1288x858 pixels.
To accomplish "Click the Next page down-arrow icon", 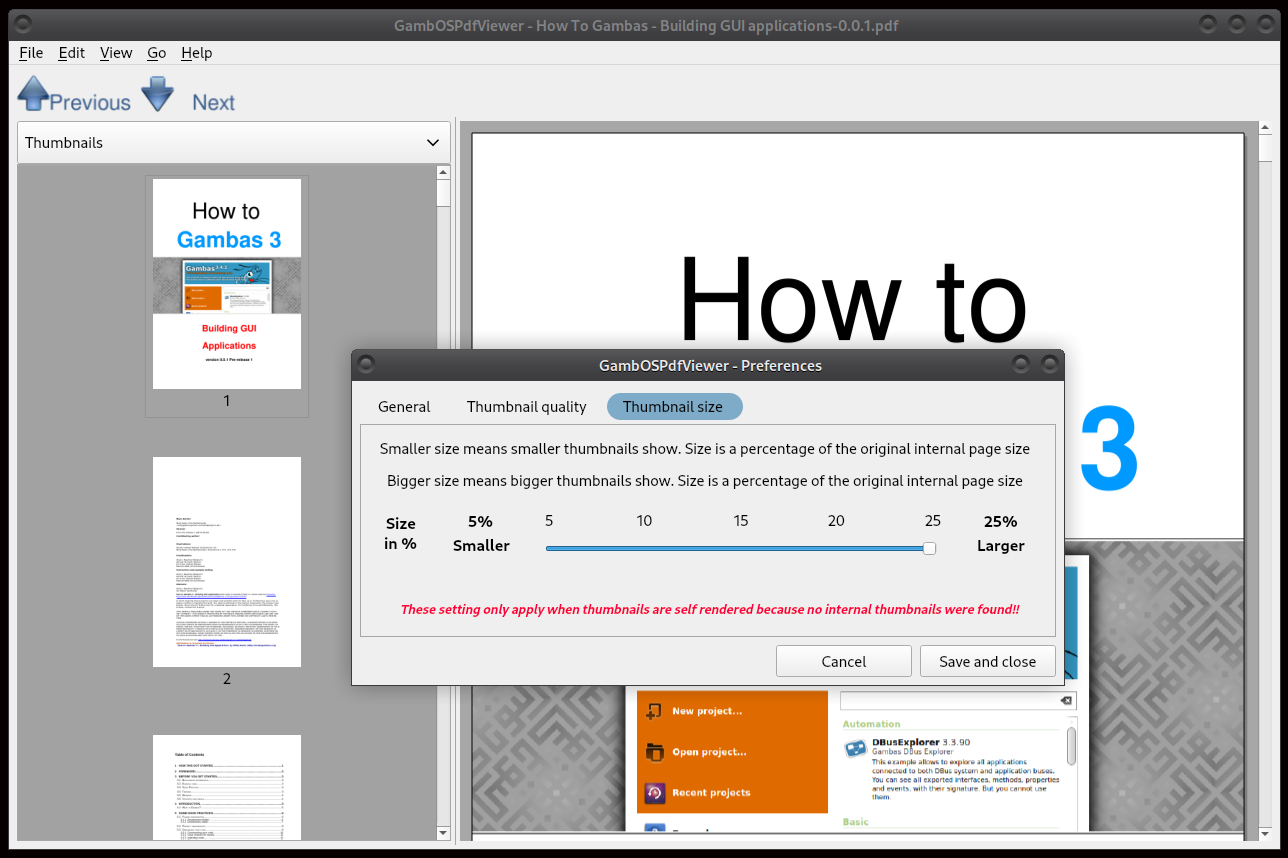I will coord(157,94).
